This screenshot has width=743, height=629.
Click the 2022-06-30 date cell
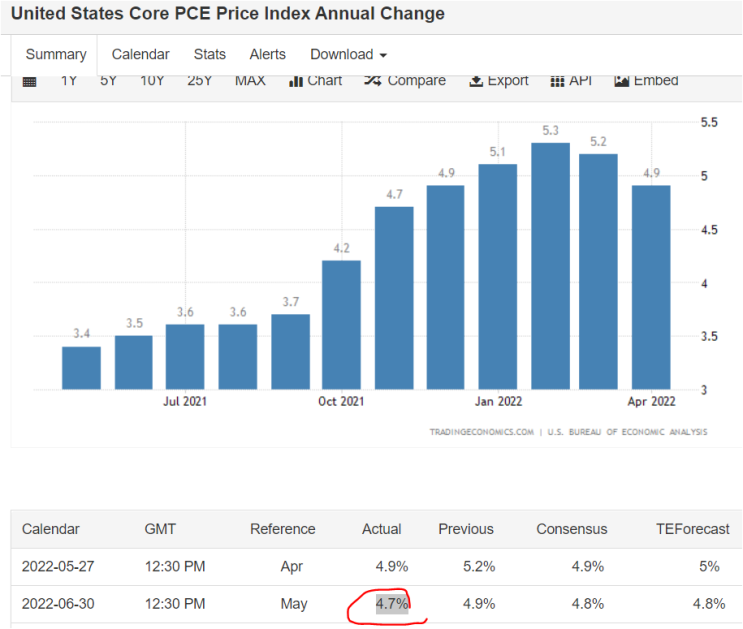click(x=58, y=604)
